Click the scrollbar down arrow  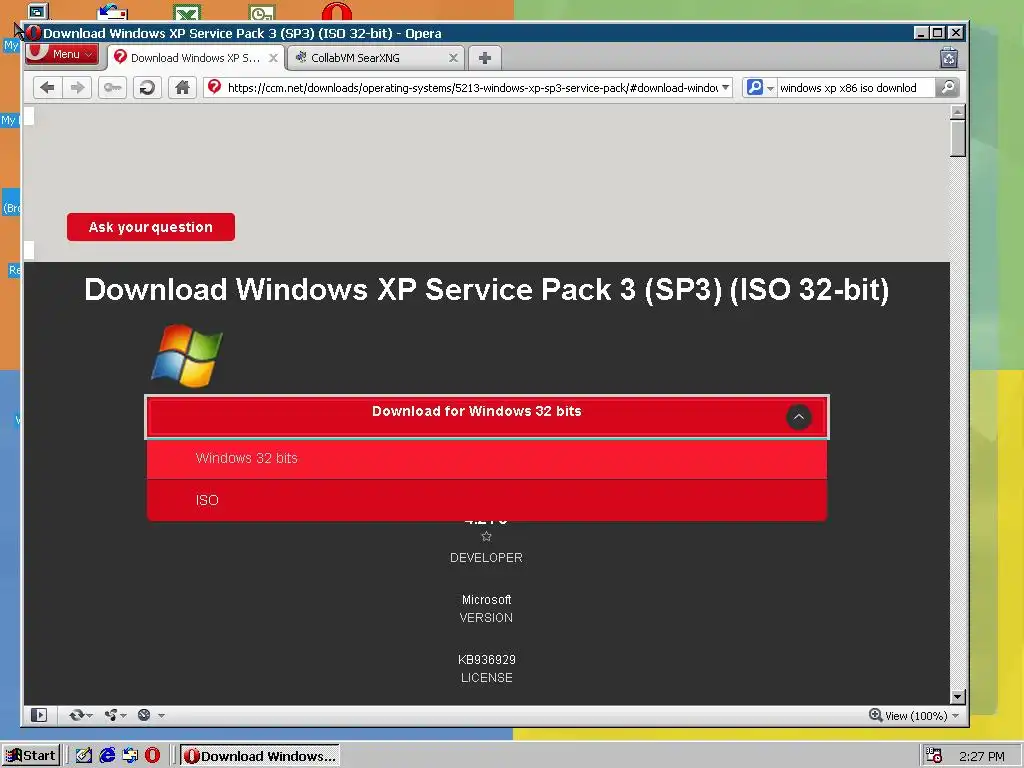tap(957, 697)
